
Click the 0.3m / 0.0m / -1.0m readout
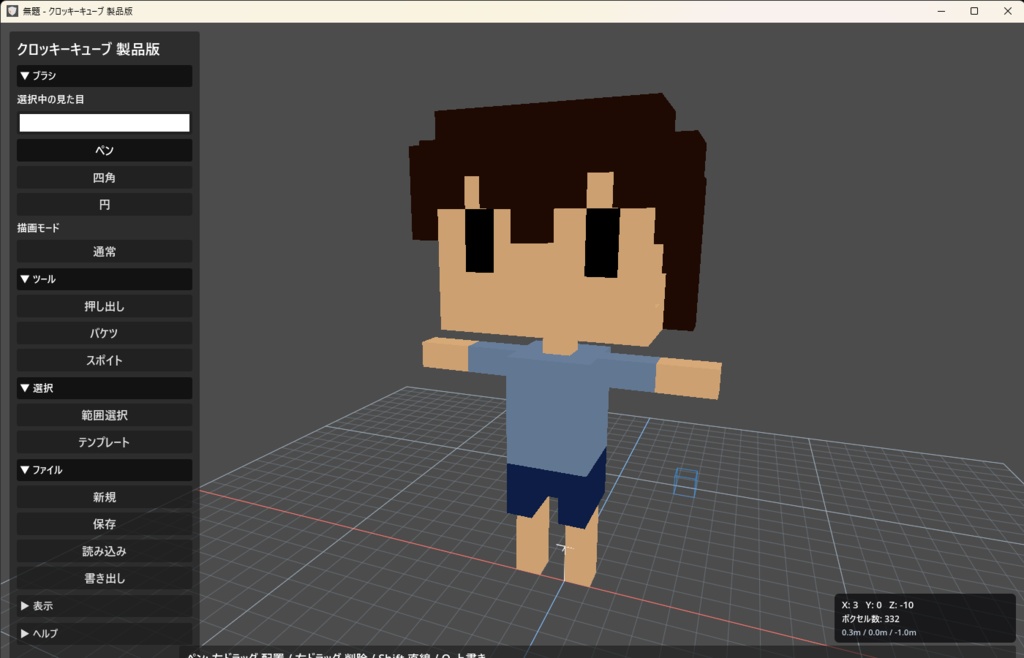click(x=878, y=633)
